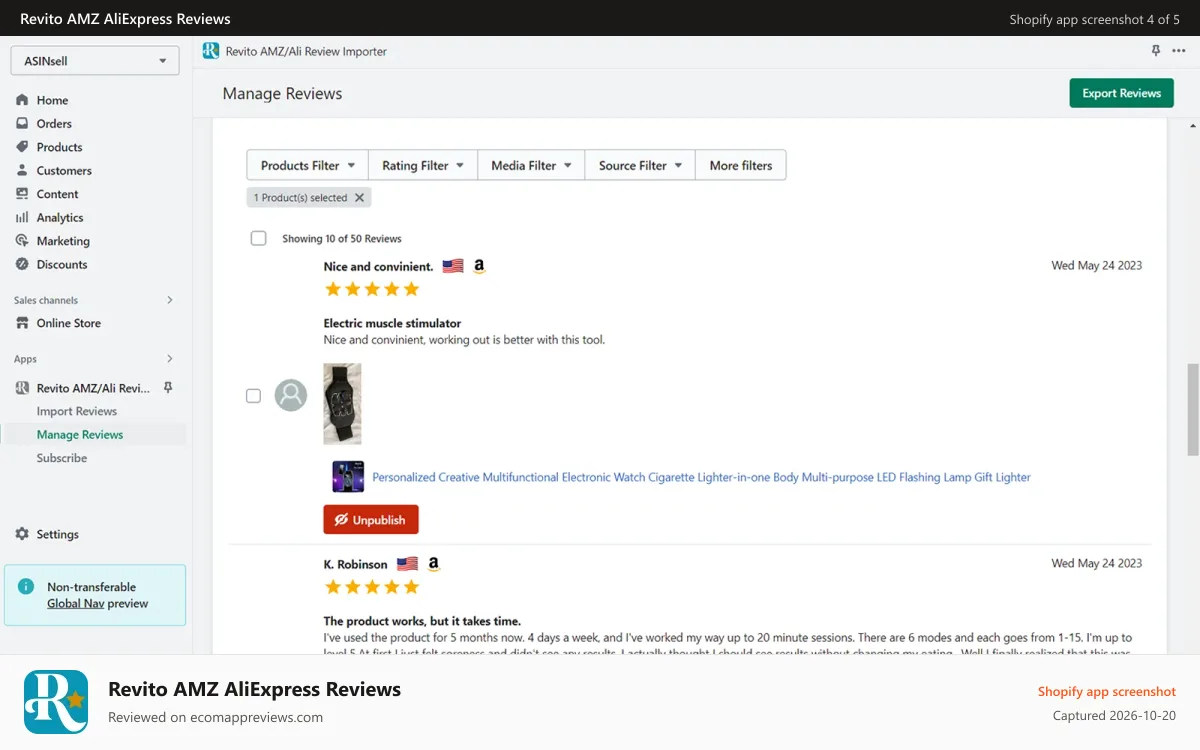Viewport: 1200px width, 750px height.
Task: Click the Revito app icon in sidebar
Action: pos(22,388)
